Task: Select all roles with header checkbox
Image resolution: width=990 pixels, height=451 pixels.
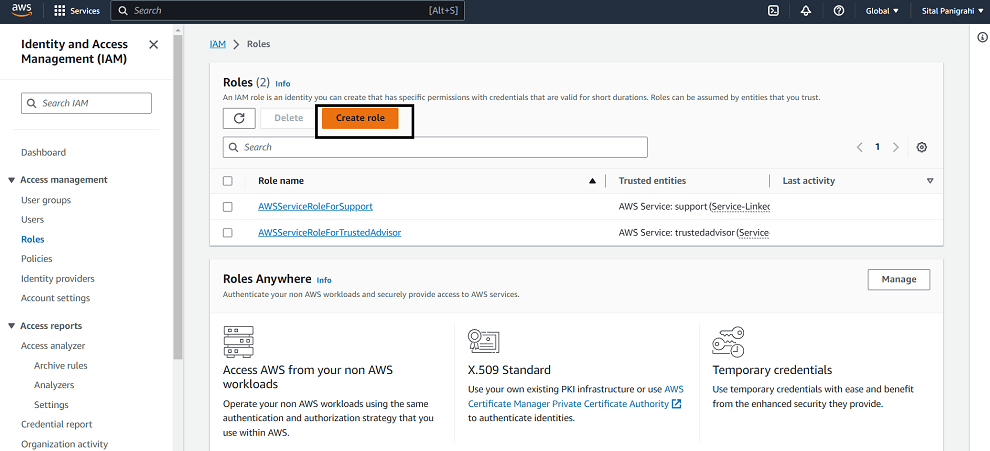Action: (x=228, y=181)
